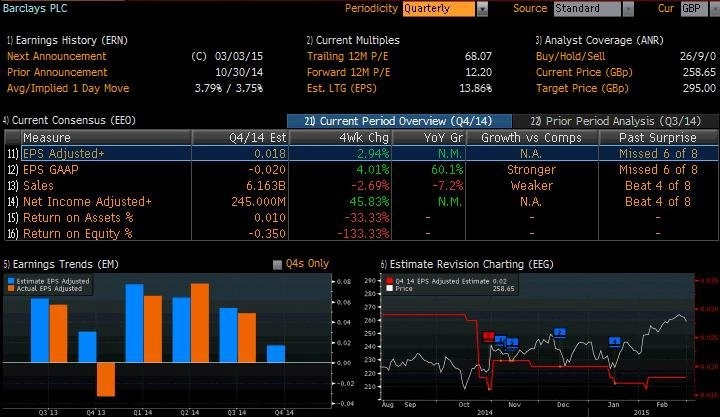720x417 pixels.
Task: Click the 4Wk Chg column header
Action: (x=340, y=138)
